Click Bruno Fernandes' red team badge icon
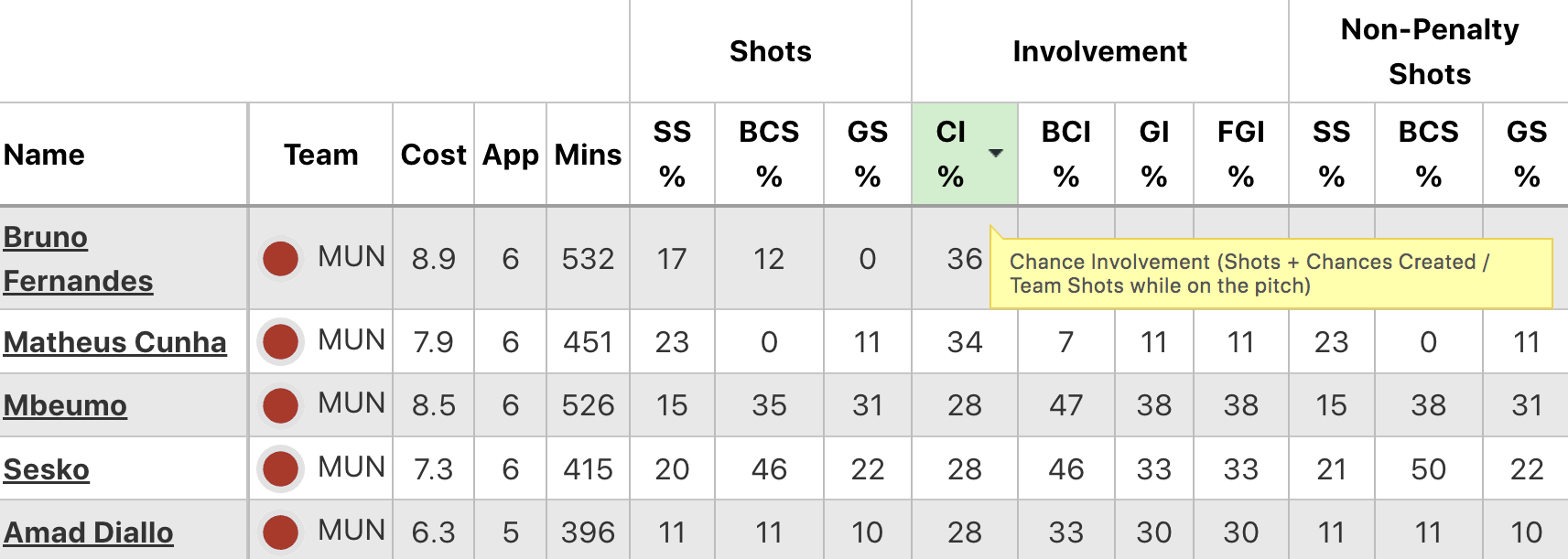 [281, 259]
